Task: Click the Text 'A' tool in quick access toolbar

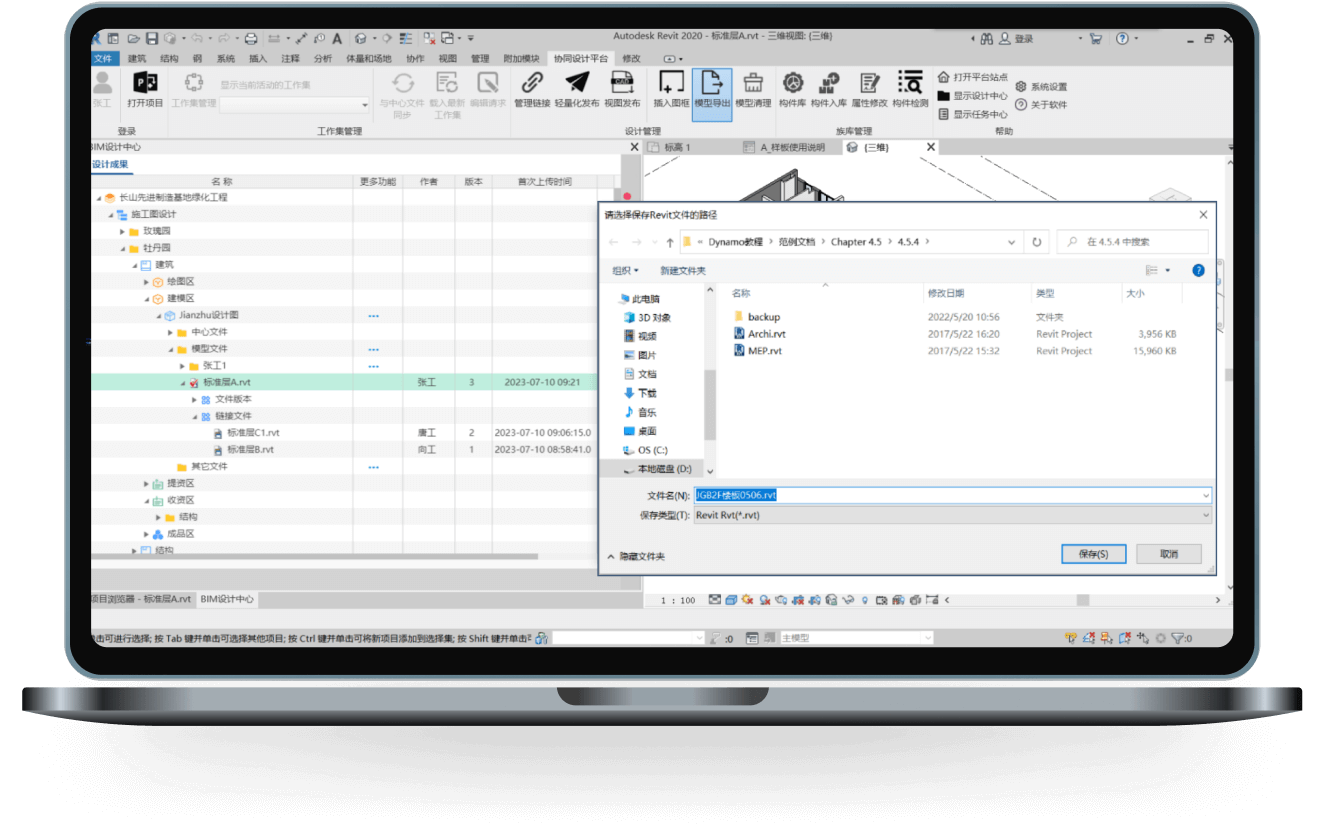Action: point(337,39)
